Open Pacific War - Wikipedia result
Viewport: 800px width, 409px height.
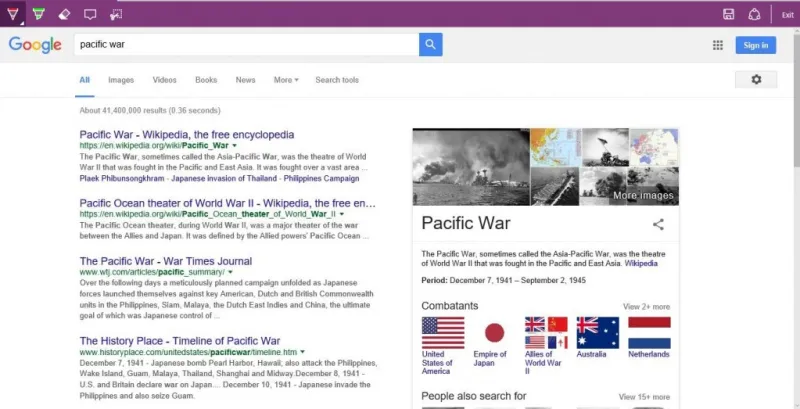[x=187, y=135]
